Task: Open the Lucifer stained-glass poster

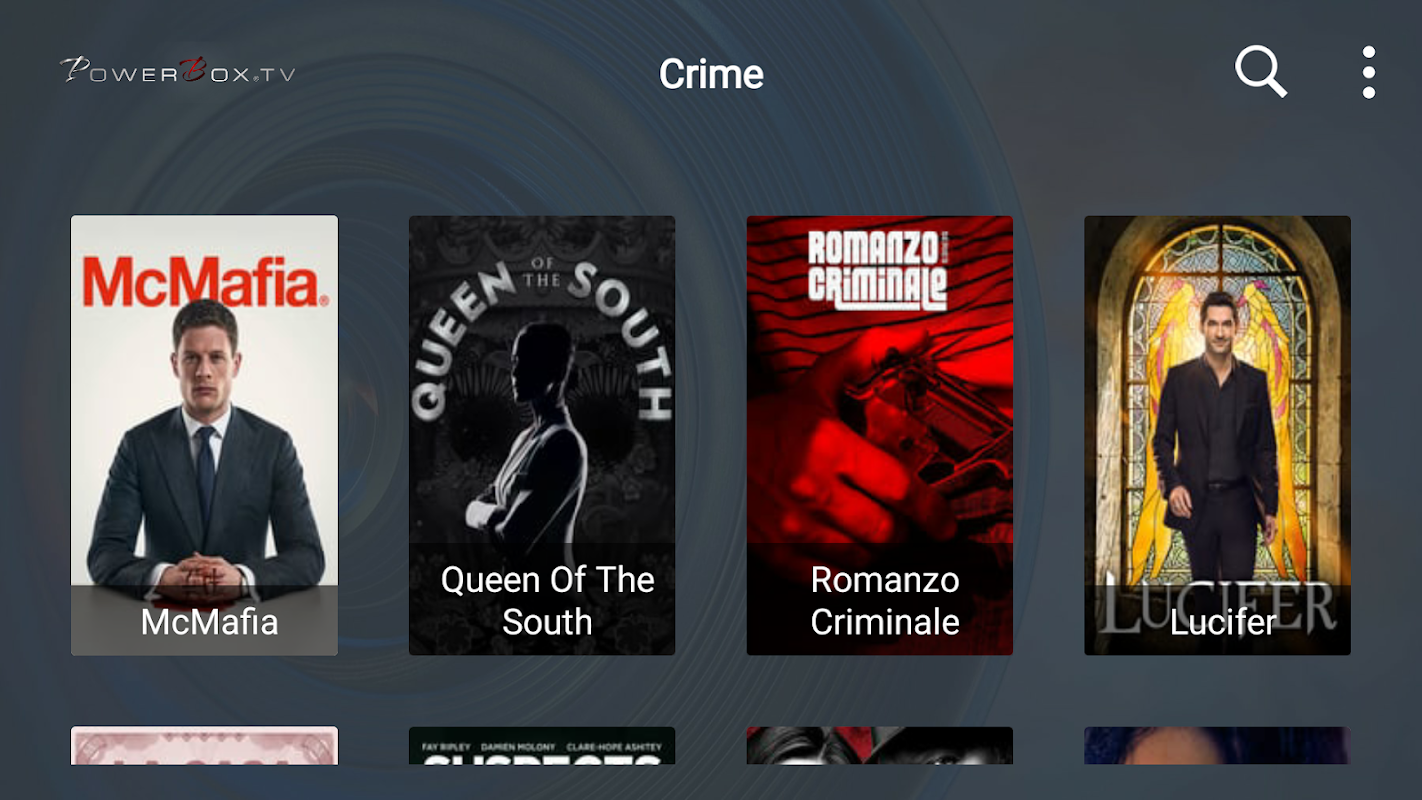Action: pyautogui.click(x=1218, y=435)
